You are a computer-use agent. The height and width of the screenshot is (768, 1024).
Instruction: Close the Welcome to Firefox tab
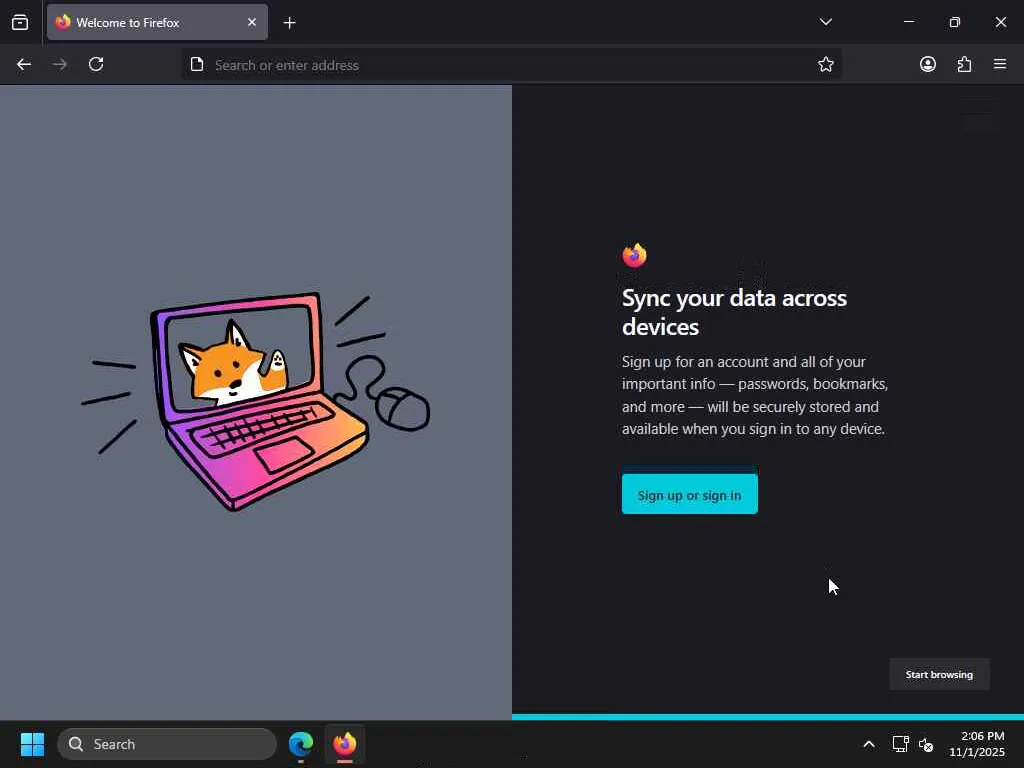[252, 22]
